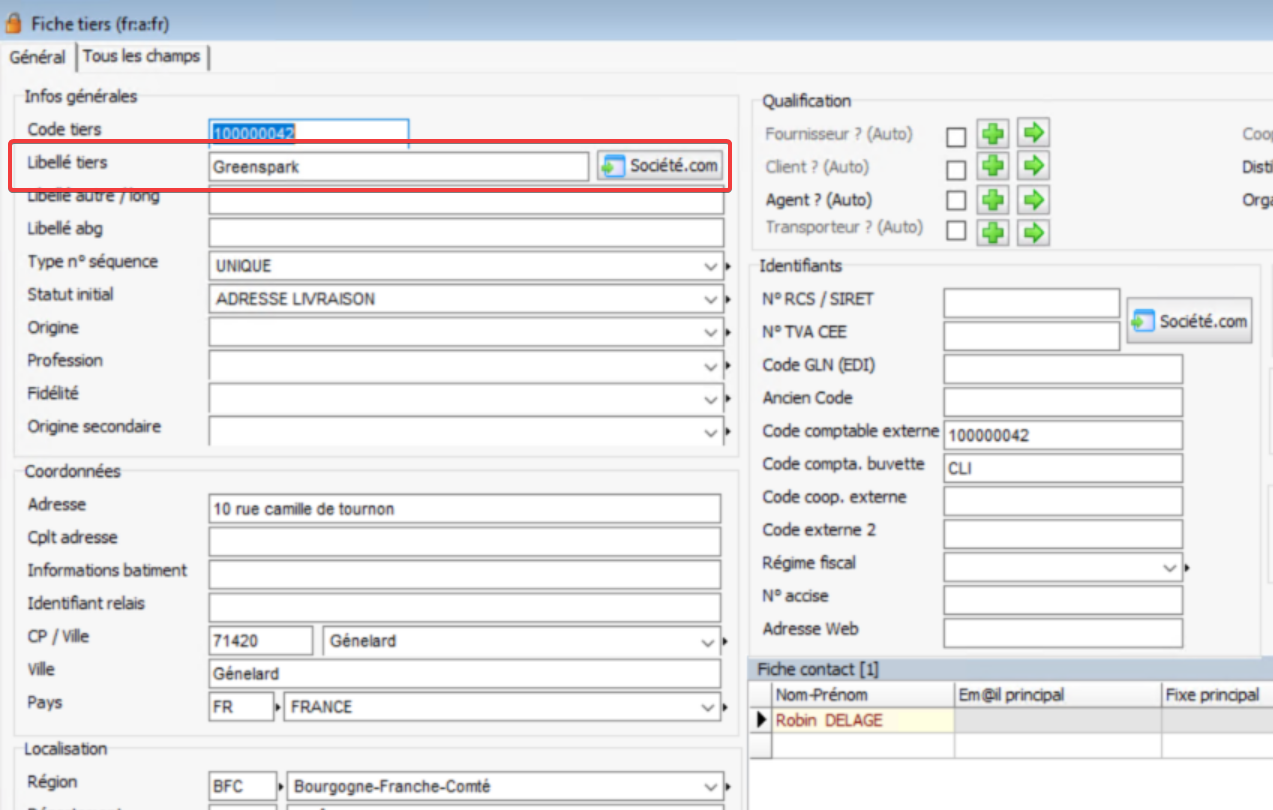1273x810 pixels.
Task: Click green plus icon beside Fournisseur
Action: coord(992,134)
